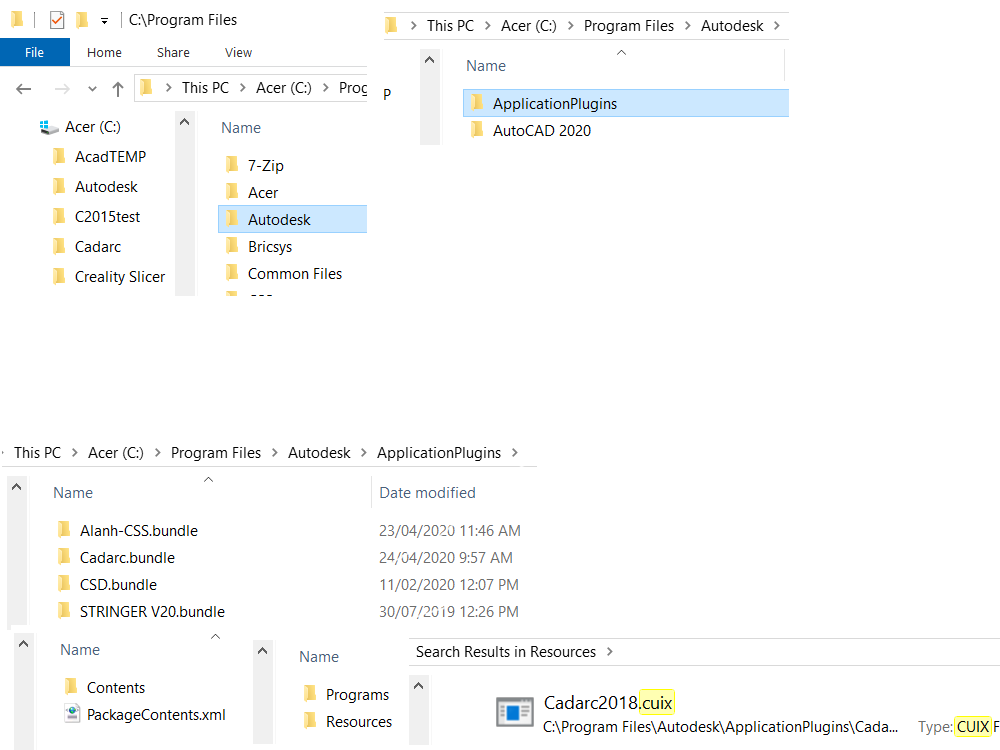Click the properties checkmark quick access icon

pyautogui.click(x=57, y=20)
